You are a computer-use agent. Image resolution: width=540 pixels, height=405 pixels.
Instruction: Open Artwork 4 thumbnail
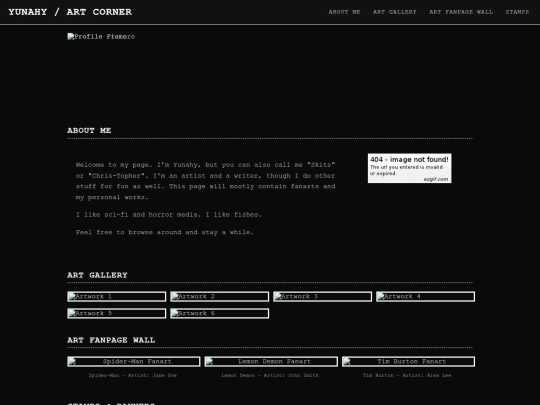425,297
